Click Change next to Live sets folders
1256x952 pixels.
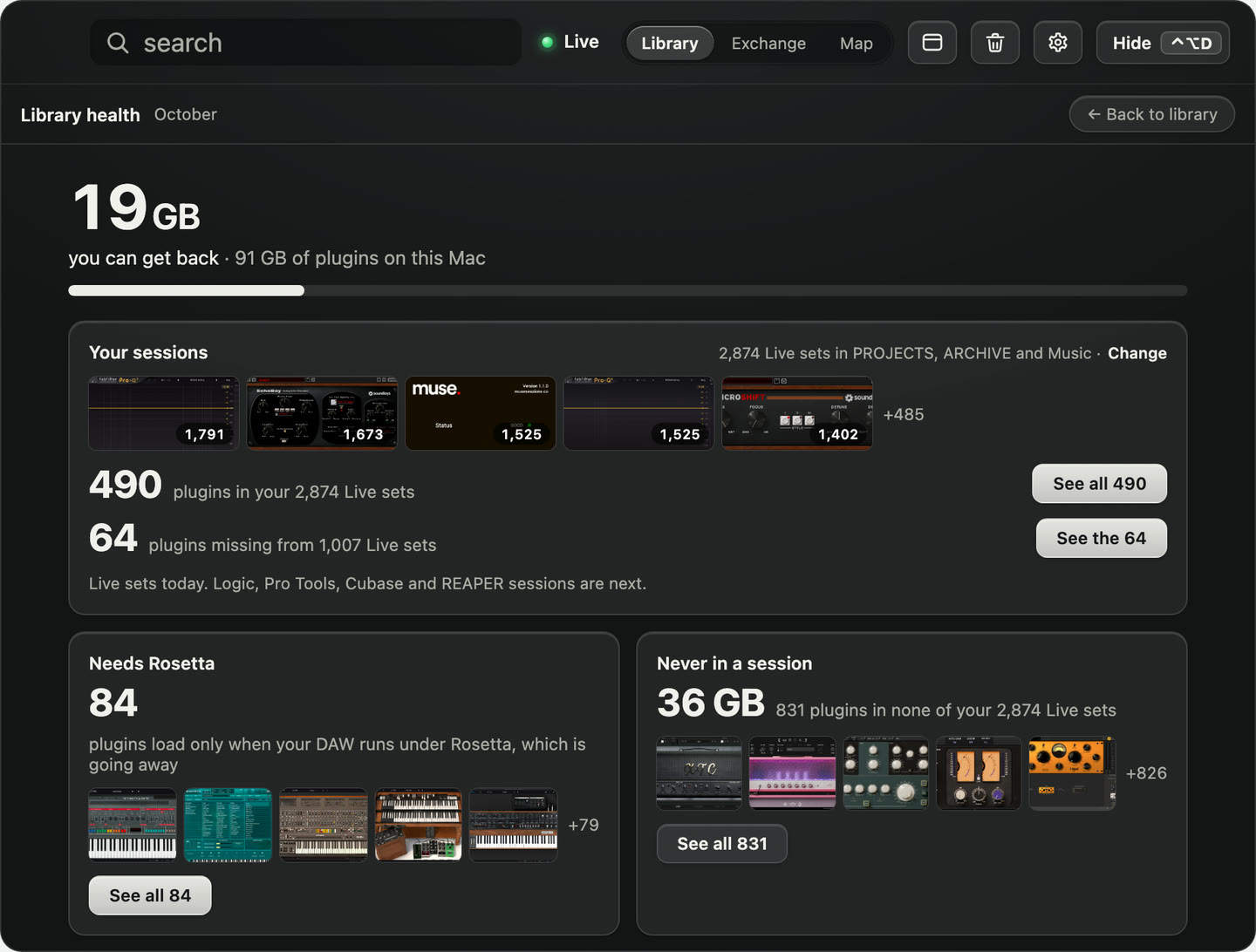click(x=1137, y=353)
